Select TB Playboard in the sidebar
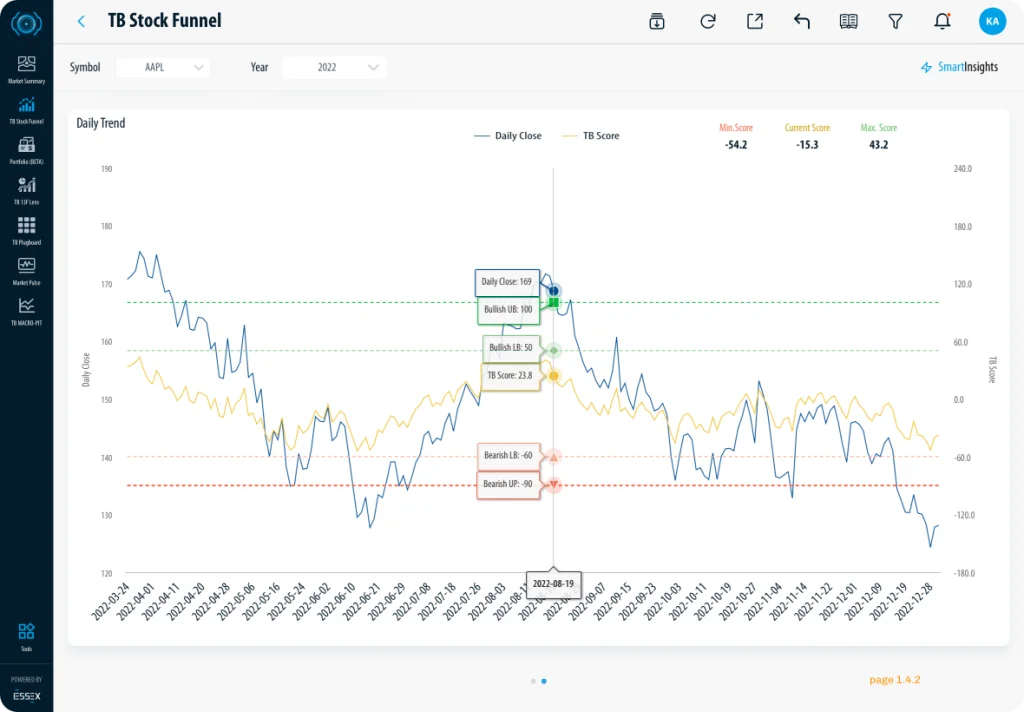Viewport: 1024px width, 712px height. click(x=26, y=230)
